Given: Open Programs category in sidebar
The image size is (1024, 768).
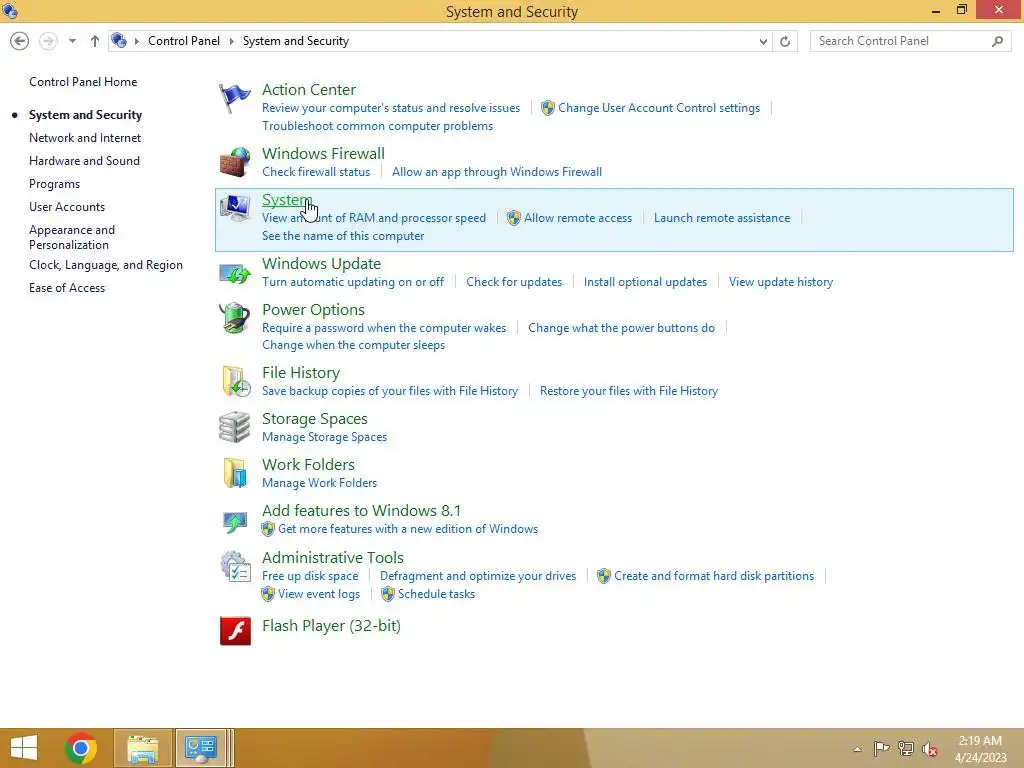Looking at the screenshot, I should [x=54, y=184].
